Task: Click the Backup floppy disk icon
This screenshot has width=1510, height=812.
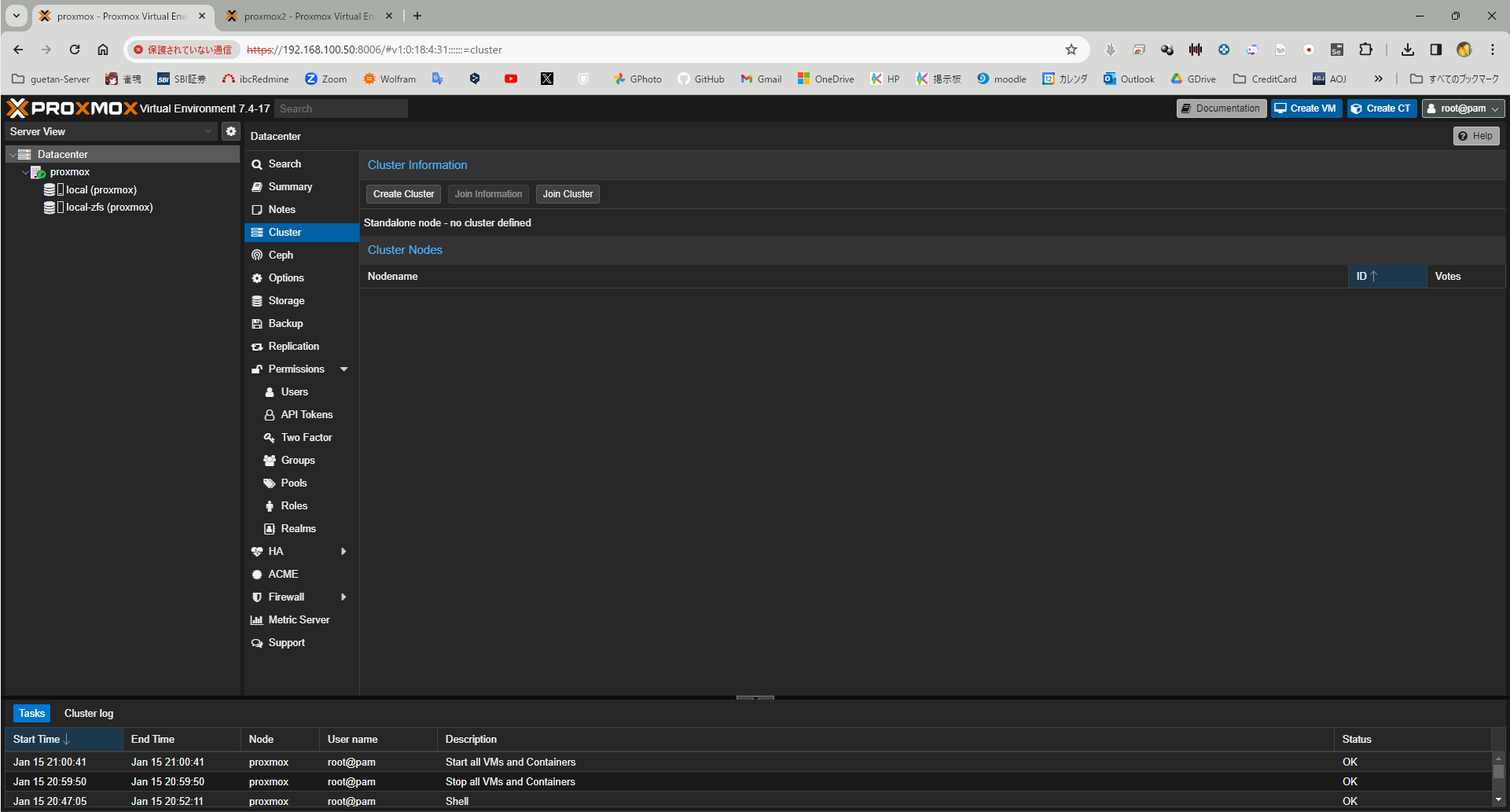Action: (x=257, y=324)
